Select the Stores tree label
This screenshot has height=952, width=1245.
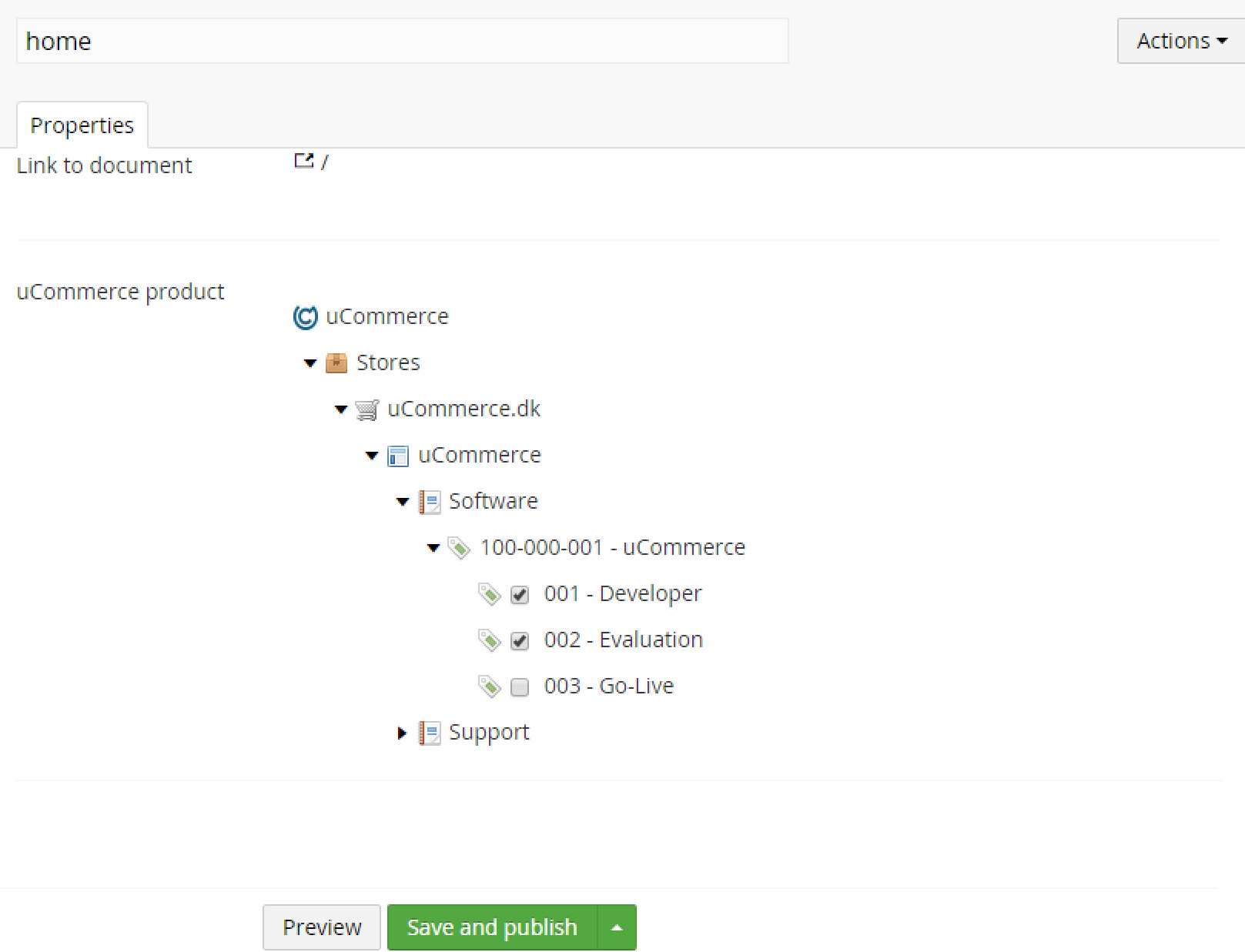click(x=388, y=362)
